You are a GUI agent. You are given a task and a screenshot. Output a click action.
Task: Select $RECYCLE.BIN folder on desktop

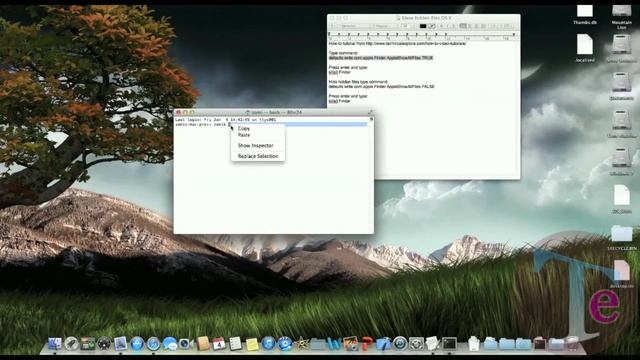[622, 238]
